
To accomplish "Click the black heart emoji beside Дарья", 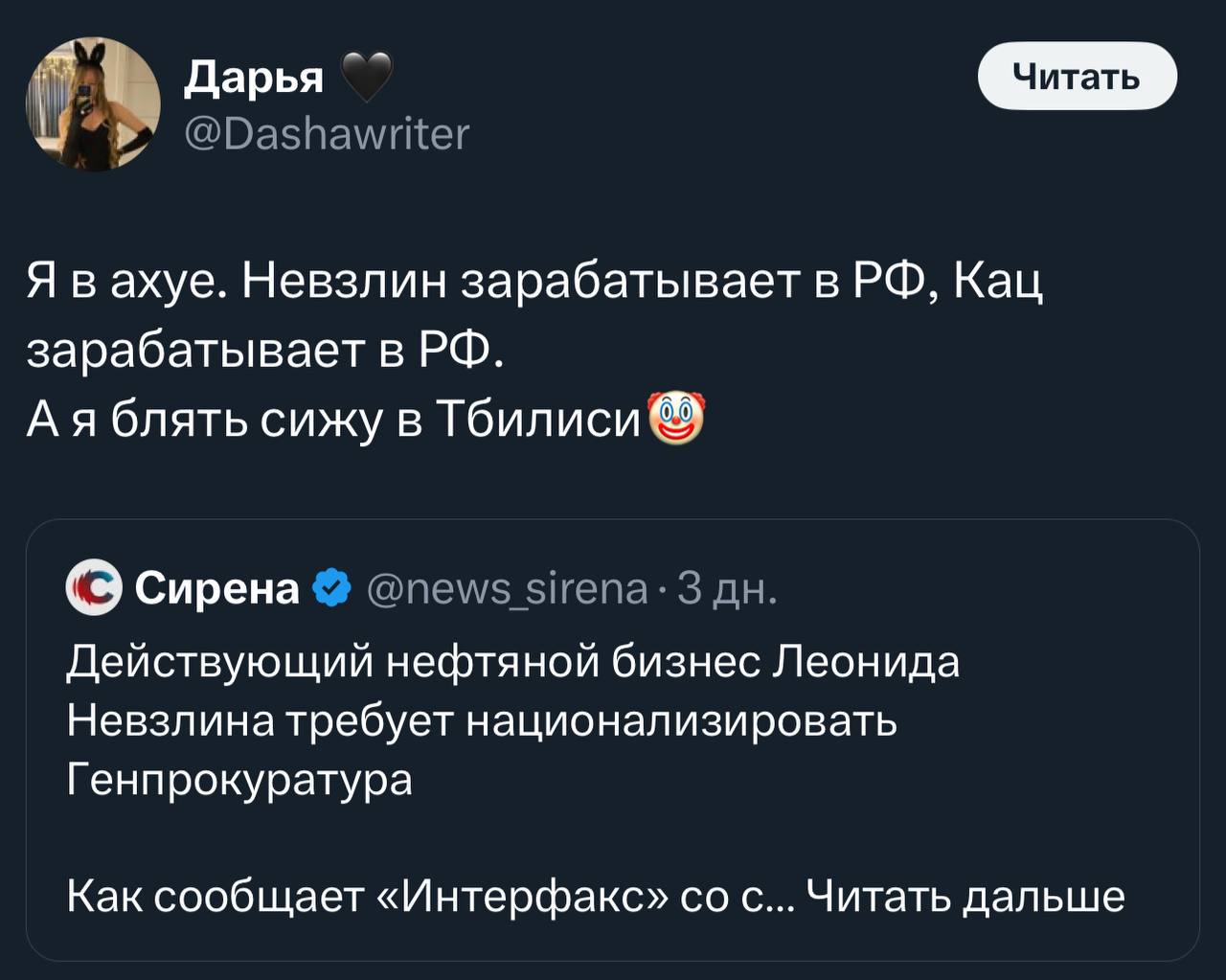I will click(x=366, y=78).
